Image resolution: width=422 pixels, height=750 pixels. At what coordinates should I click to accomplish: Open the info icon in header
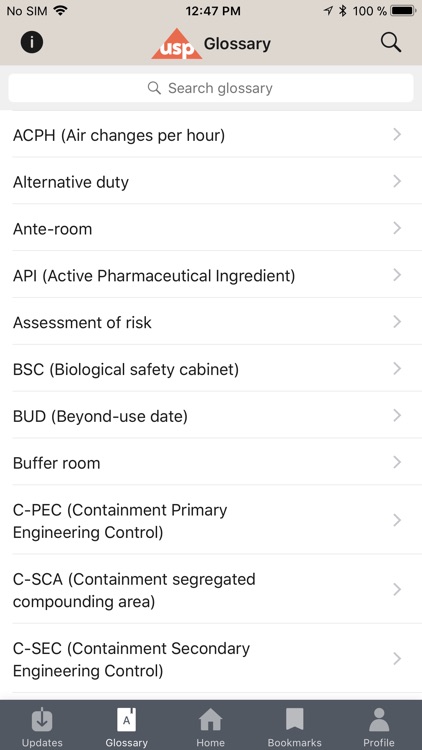tap(32, 43)
